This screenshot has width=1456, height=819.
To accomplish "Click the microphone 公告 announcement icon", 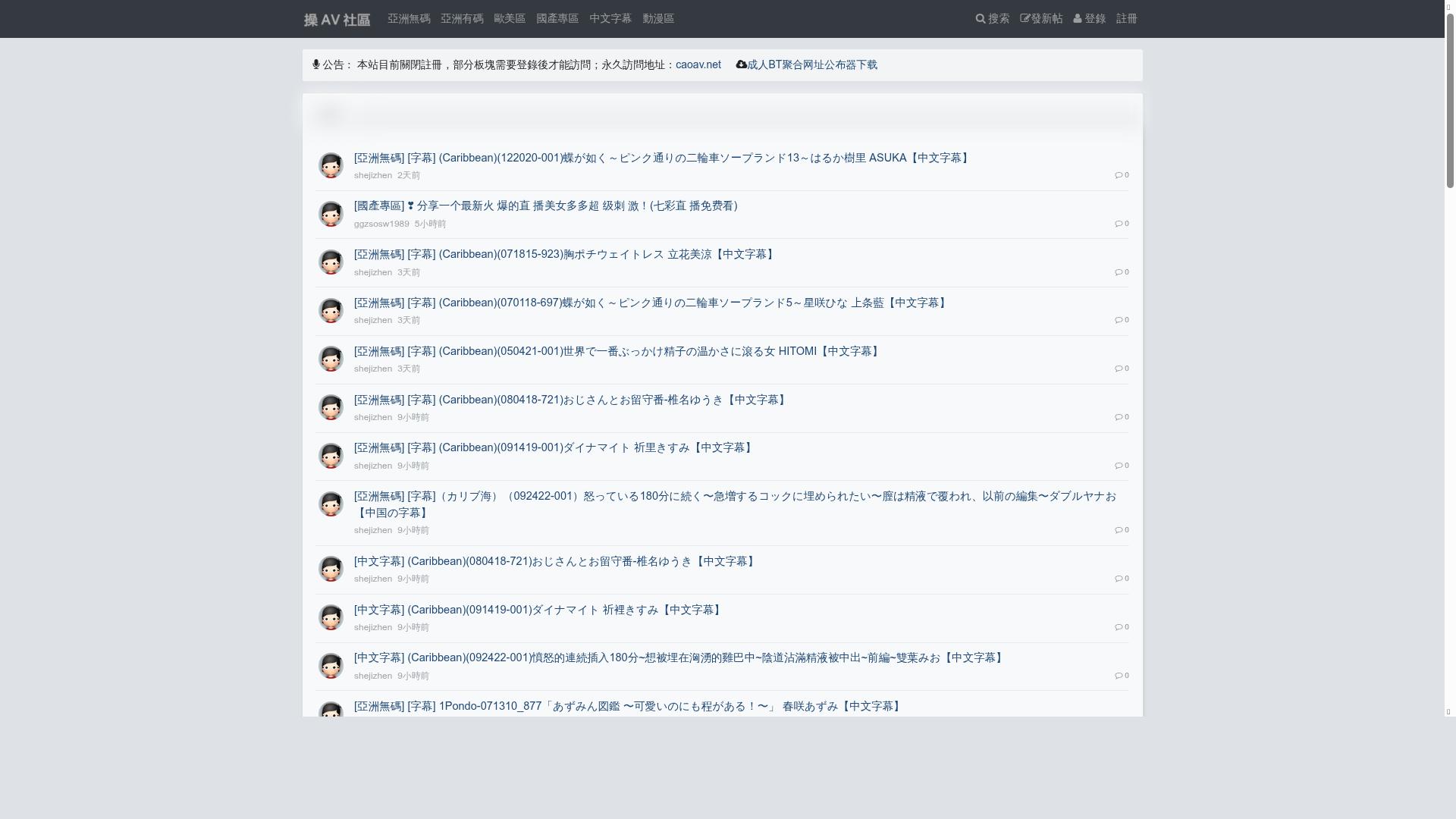I will point(315,64).
